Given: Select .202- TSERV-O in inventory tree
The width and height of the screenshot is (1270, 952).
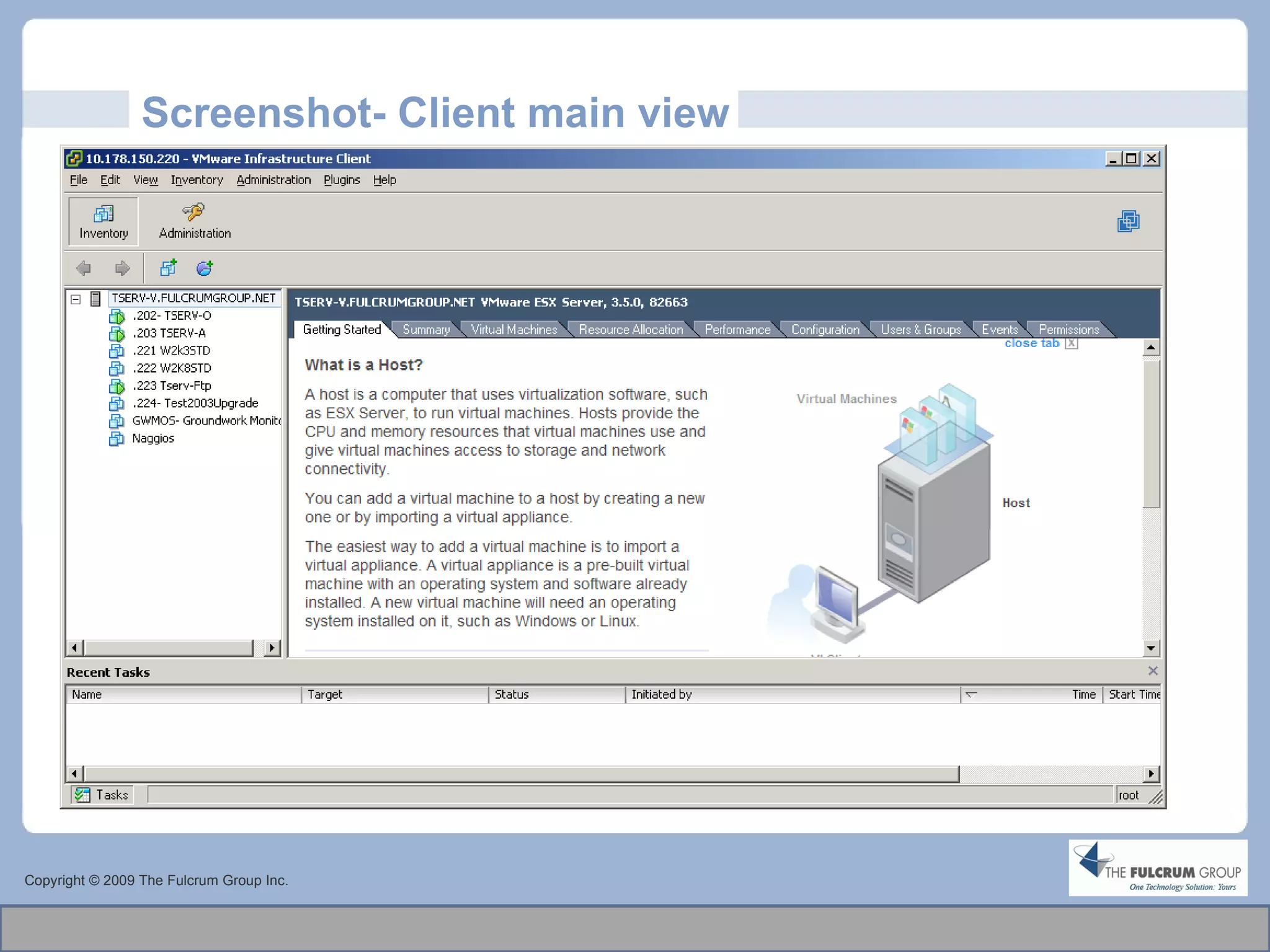Looking at the screenshot, I should (172, 316).
